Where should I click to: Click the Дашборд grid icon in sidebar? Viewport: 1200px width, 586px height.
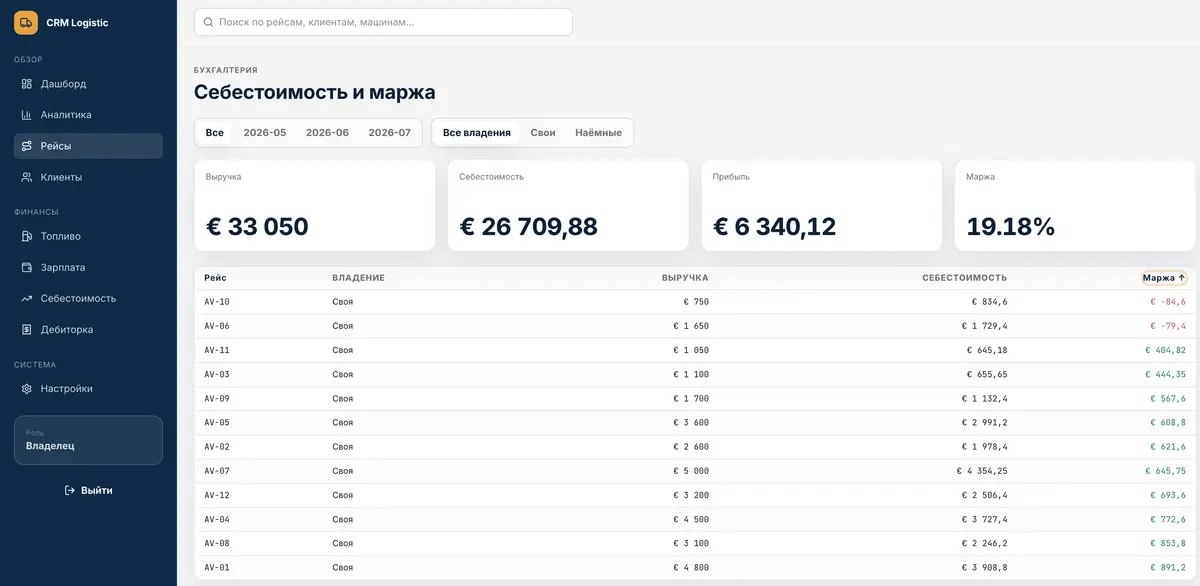(x=27, y=84)
